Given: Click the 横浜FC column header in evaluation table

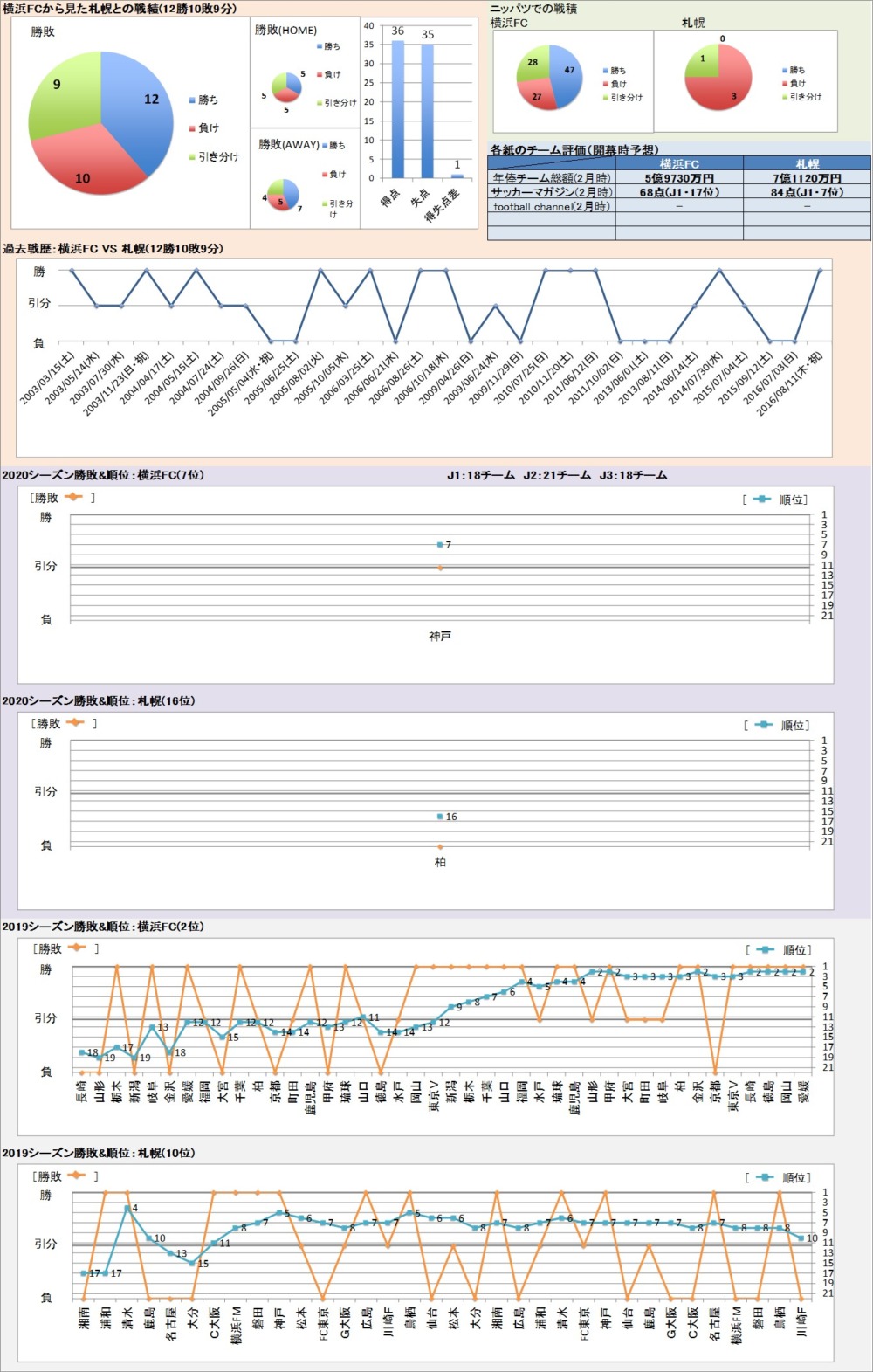Looking at the screenshot, I should pos(679,163).
